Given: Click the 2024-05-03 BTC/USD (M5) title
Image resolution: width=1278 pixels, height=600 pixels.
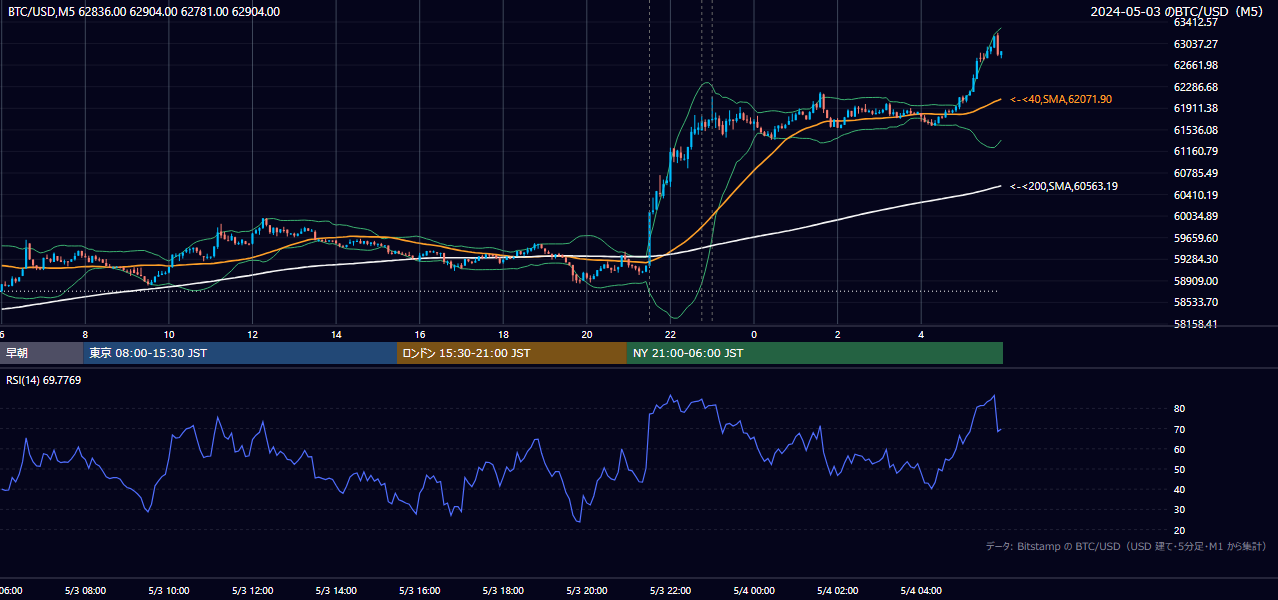Looking at the screenshot, I should point(1179,12).
